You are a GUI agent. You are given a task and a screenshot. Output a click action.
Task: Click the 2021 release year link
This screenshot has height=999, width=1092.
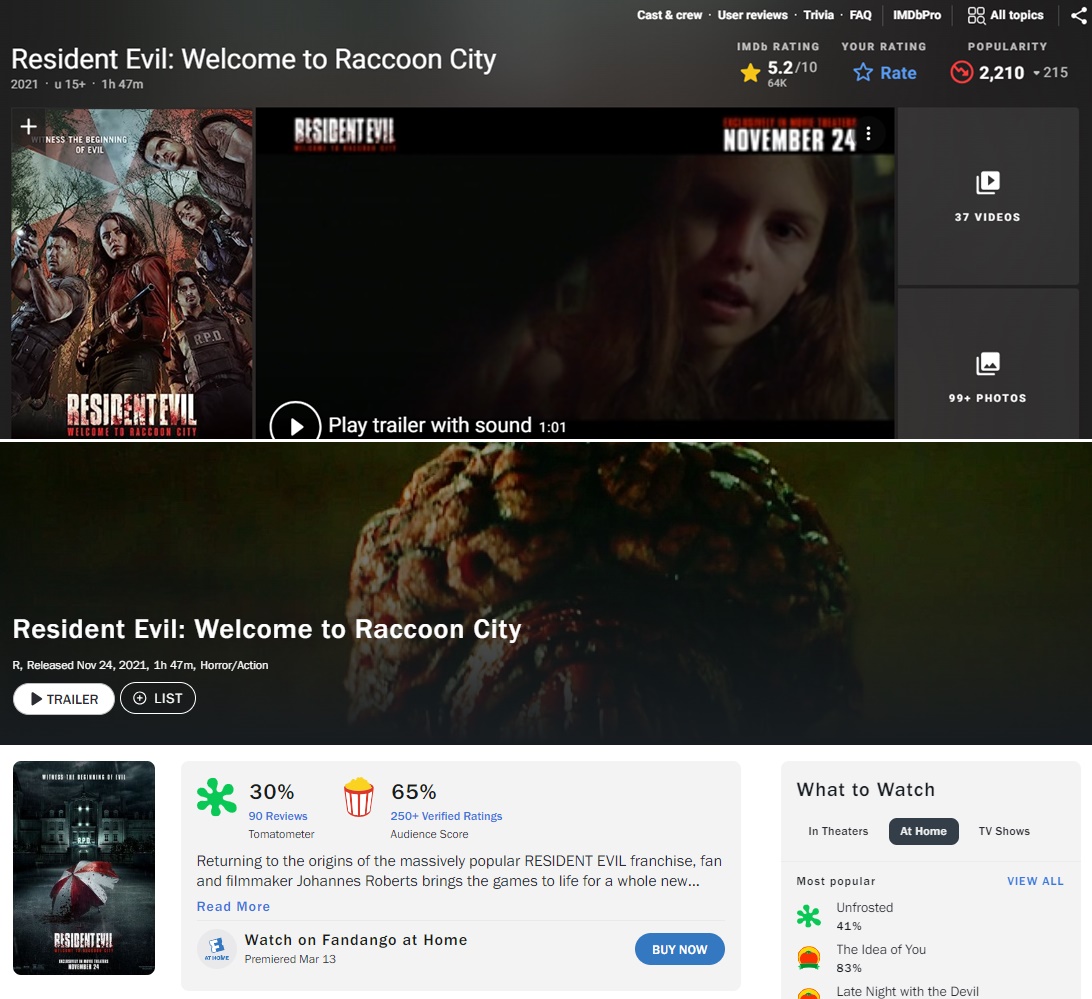[x=24, y=84]
